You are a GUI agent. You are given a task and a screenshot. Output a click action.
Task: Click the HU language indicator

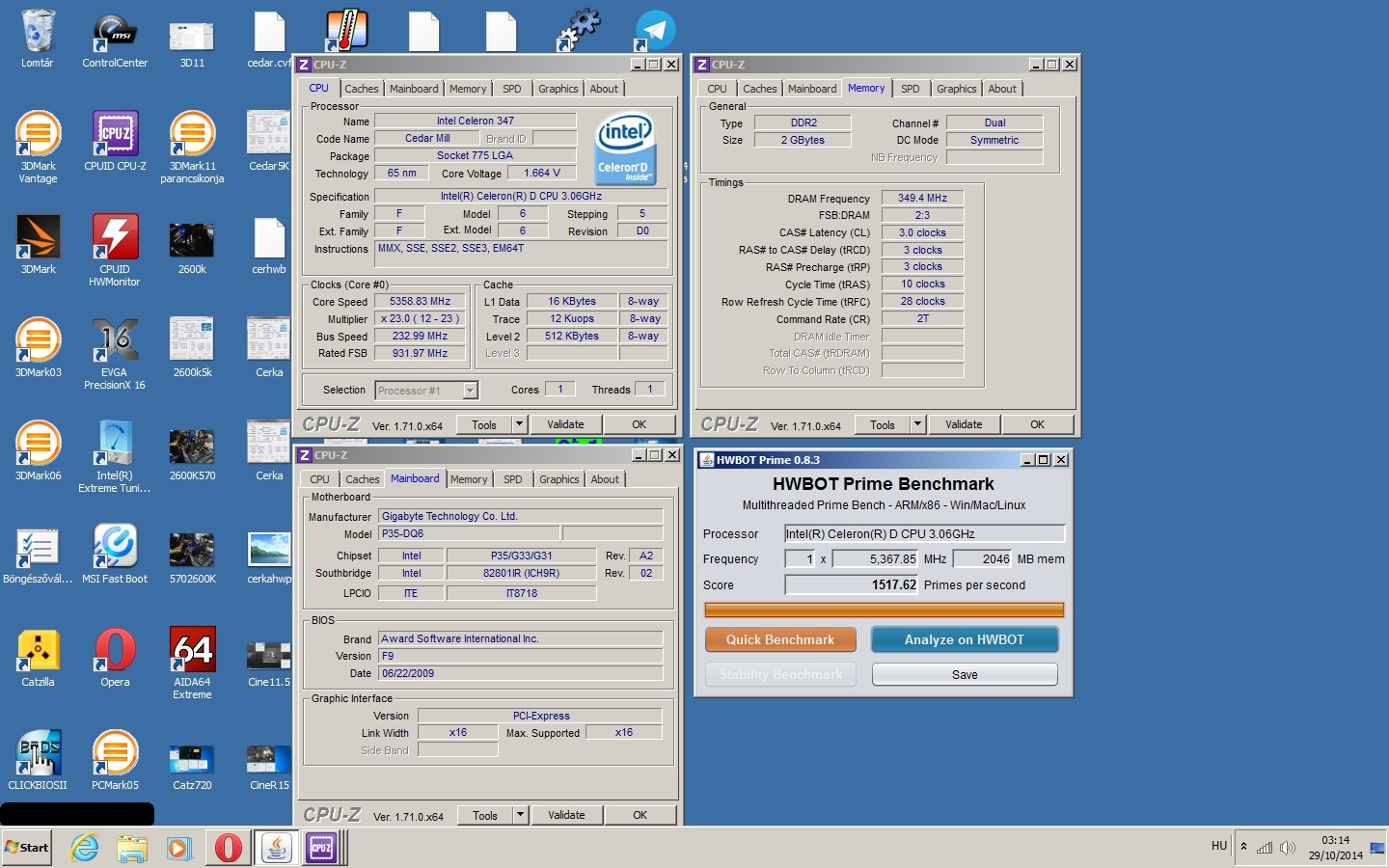(x=1219, y=846)
